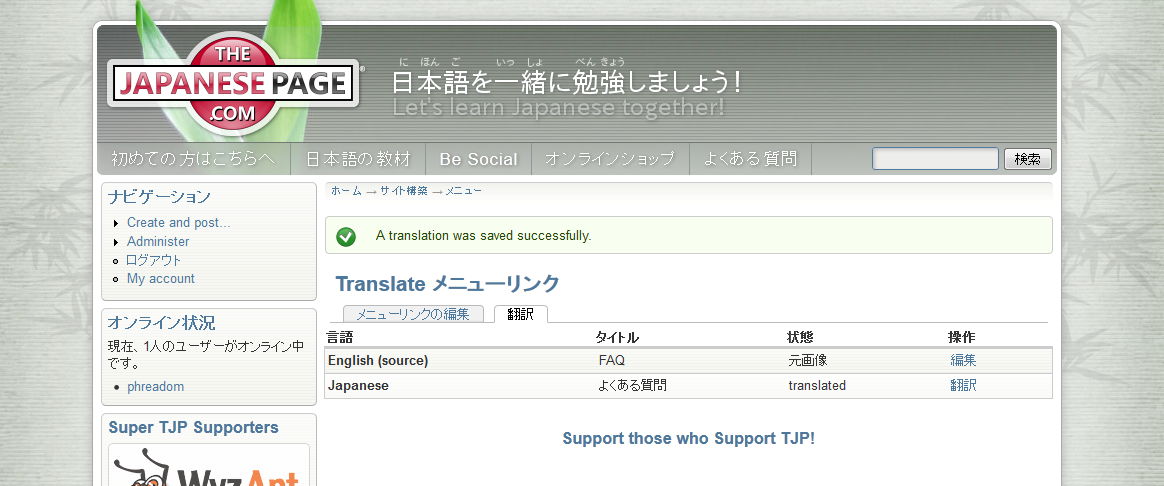
Task: Go to よくある質問 menu item
Action: (x=751, y=159)
